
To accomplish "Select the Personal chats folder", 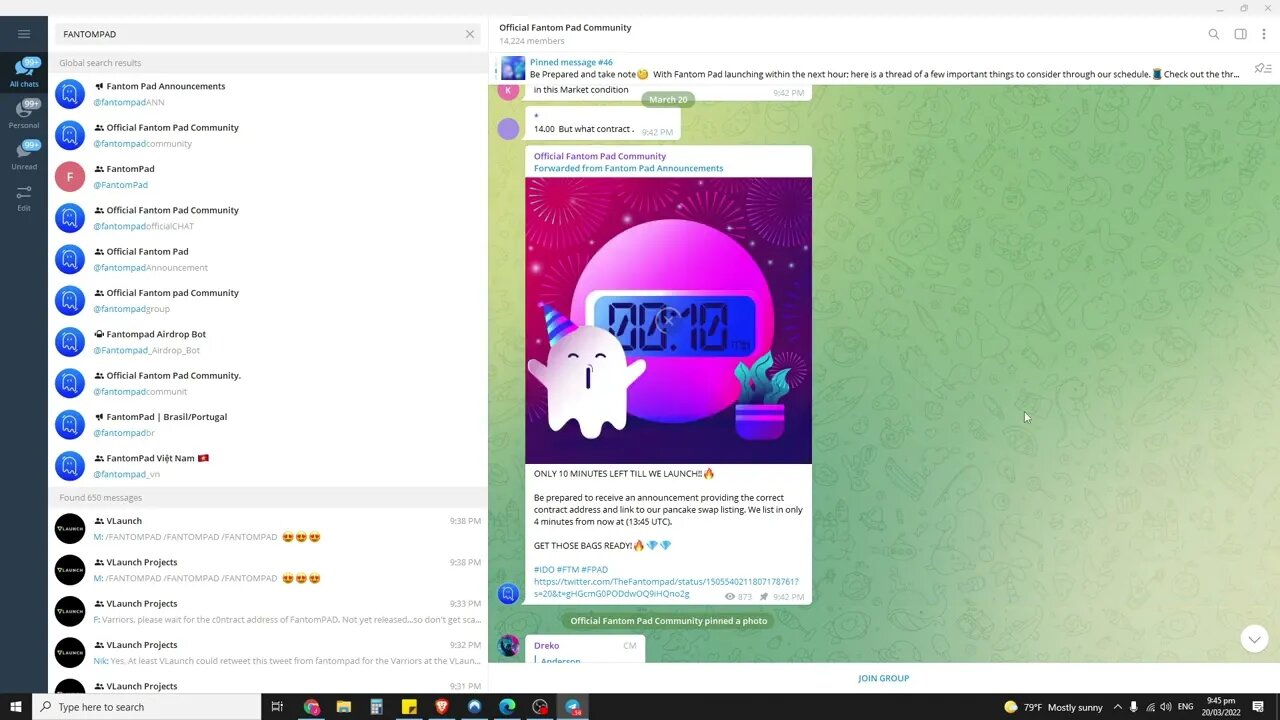I will point(24,114).
